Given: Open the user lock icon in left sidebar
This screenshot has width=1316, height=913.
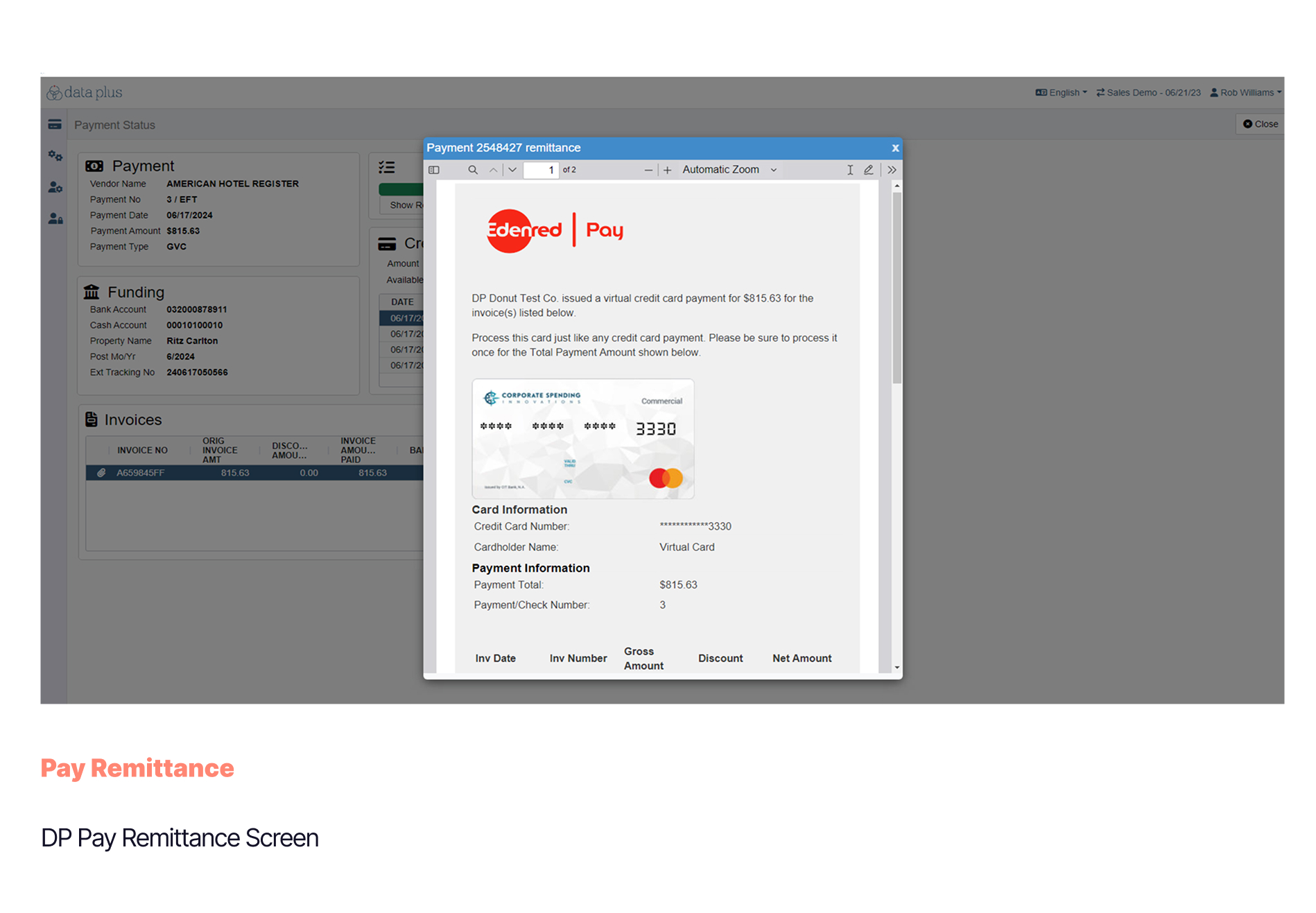Looking at the screenshot, I should coord(55,218).
